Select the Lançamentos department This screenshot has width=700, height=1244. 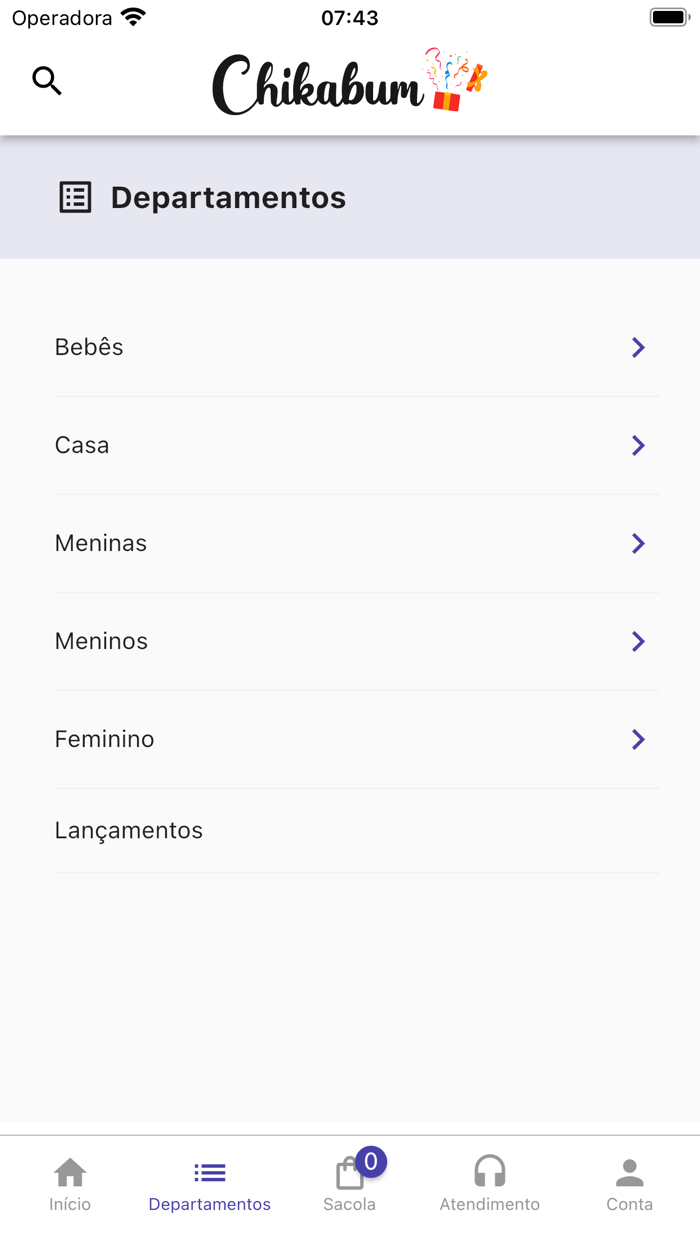[x=129, y=830]
